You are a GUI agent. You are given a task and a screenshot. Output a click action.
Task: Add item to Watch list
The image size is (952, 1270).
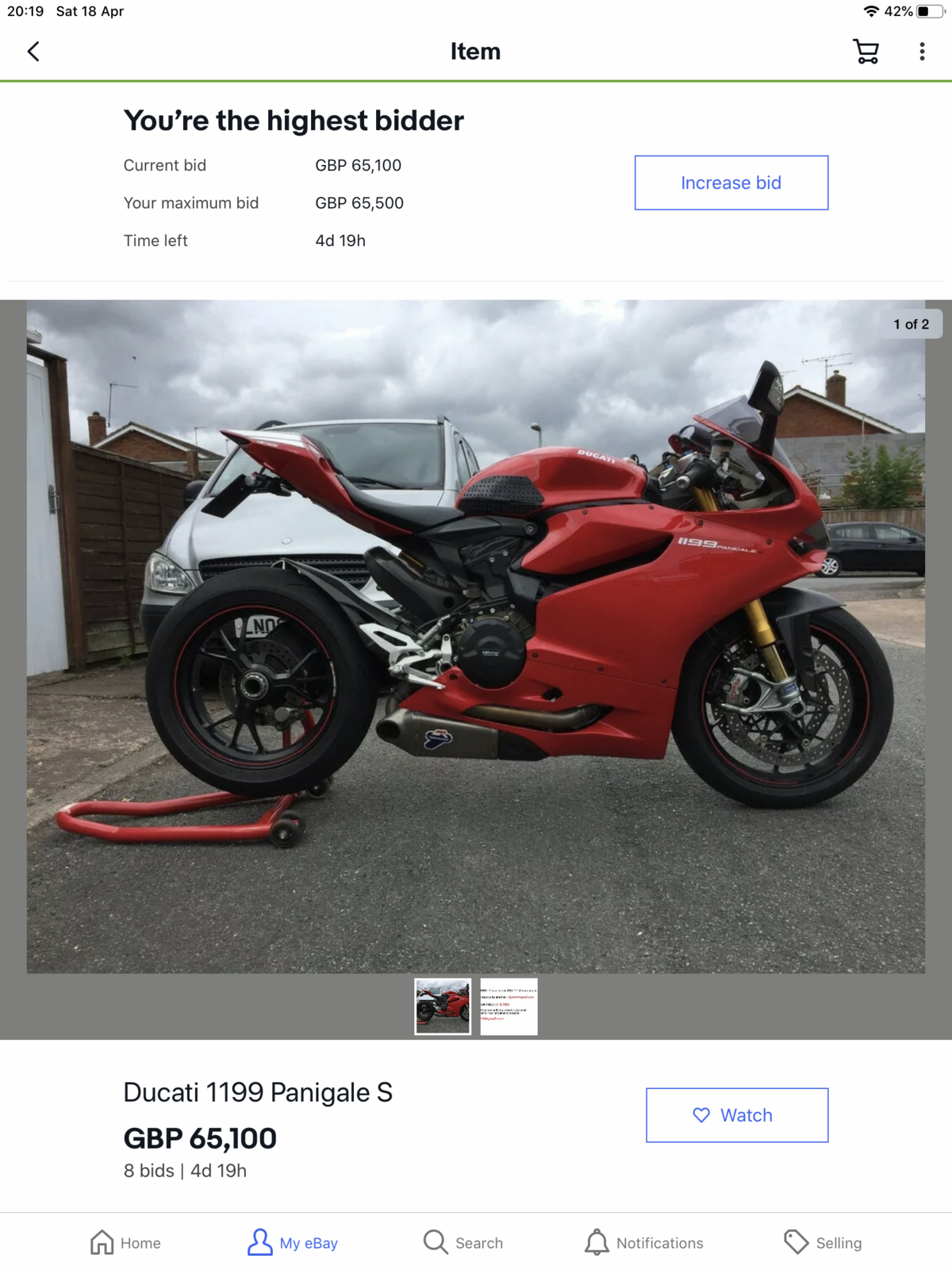737,1115
